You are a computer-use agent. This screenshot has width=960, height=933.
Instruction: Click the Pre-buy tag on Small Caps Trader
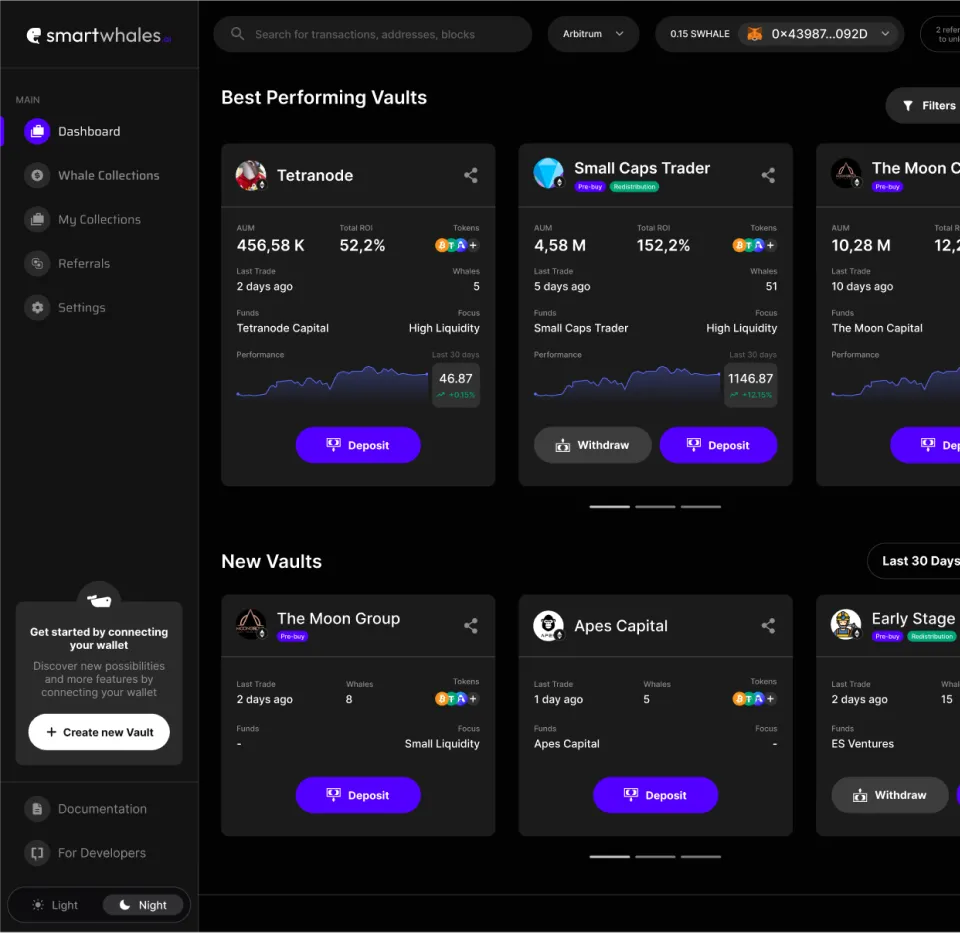[x=590, y=187]
